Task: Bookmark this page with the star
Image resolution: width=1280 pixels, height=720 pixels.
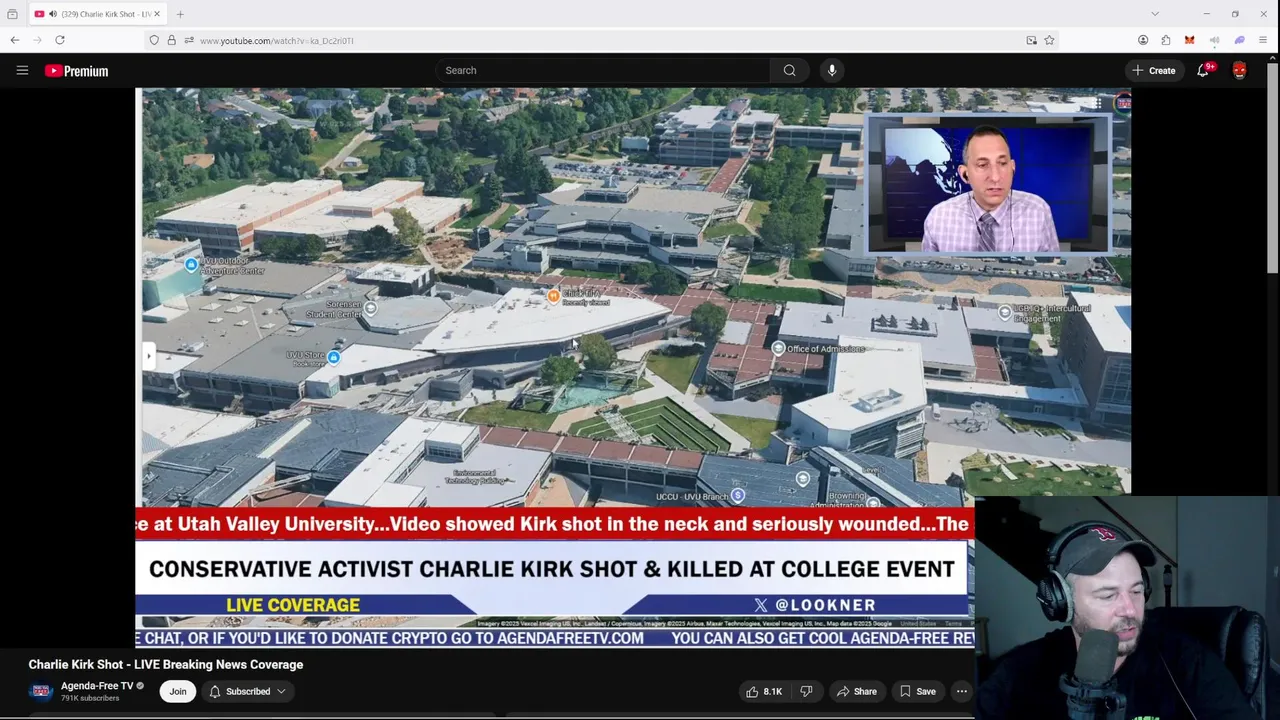Action: 1049,40
